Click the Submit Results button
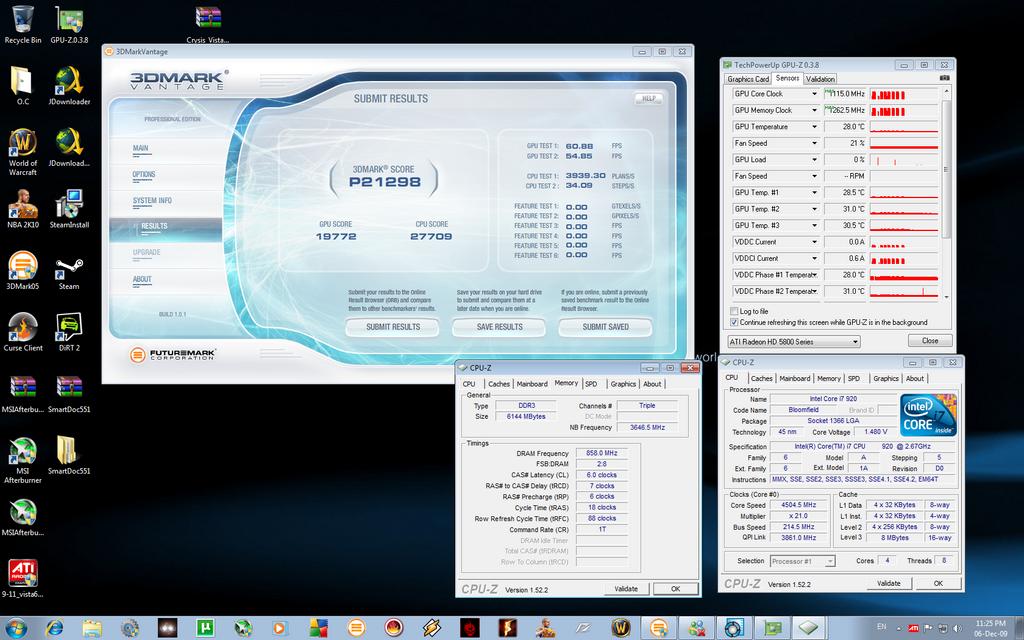 click(392, 327)
